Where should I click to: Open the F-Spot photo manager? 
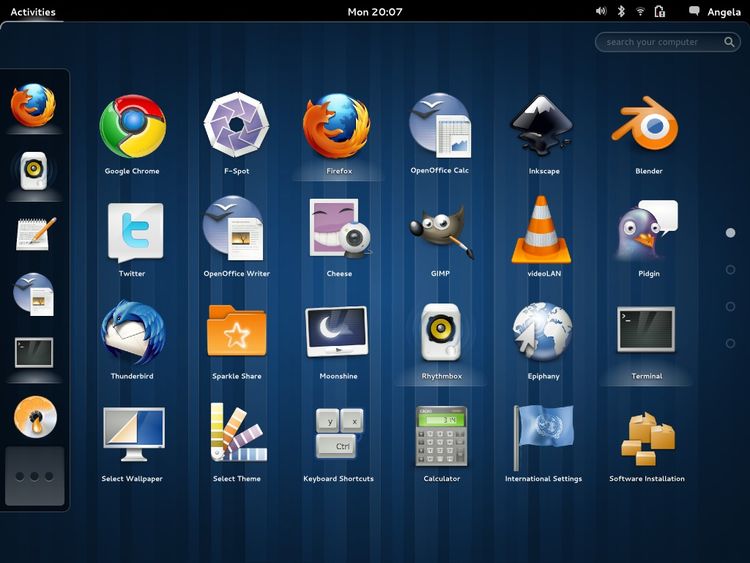tap(236, 127)
